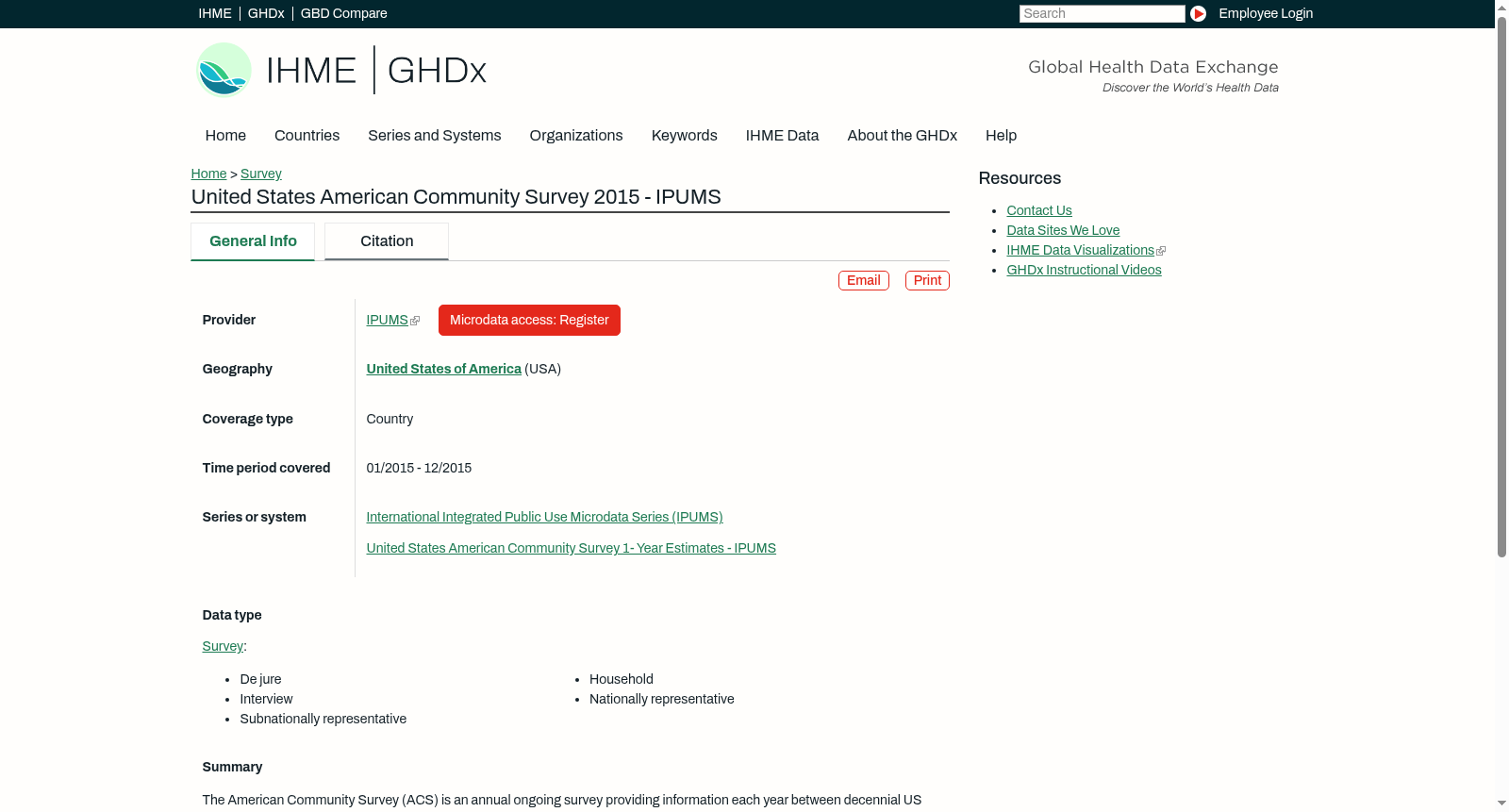
Task: Click the 'Interview' list item
Action: click(x=266, y=700)
